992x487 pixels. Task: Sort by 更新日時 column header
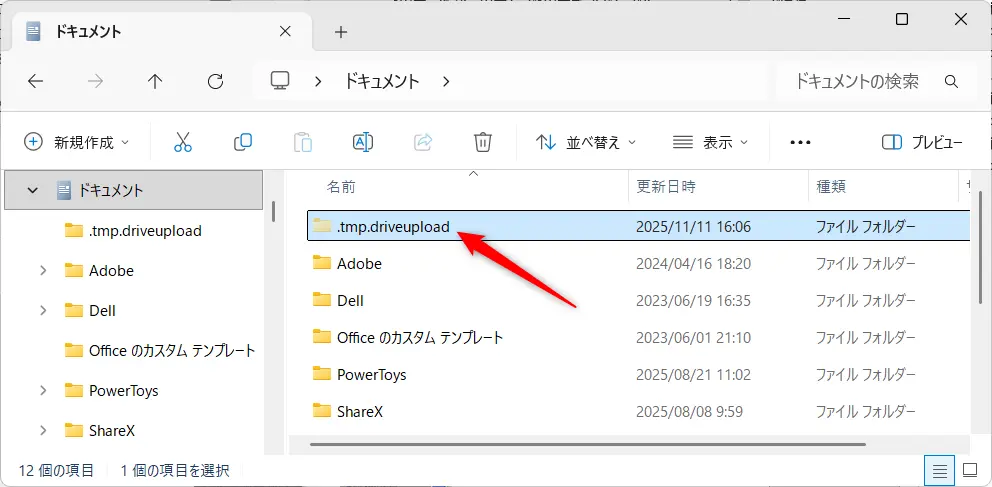point(666,186)
